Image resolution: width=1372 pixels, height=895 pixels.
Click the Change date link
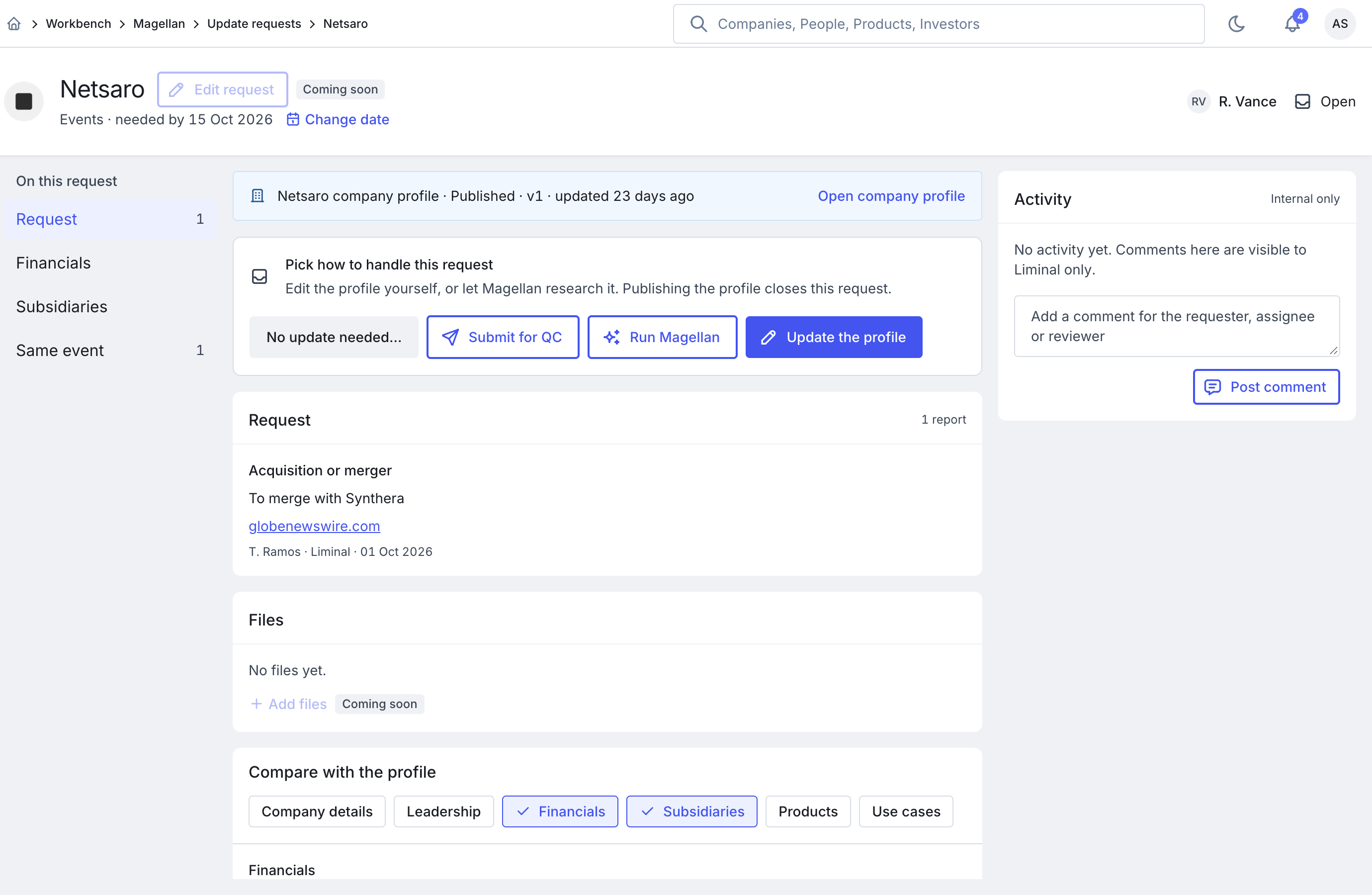[346, 119]
